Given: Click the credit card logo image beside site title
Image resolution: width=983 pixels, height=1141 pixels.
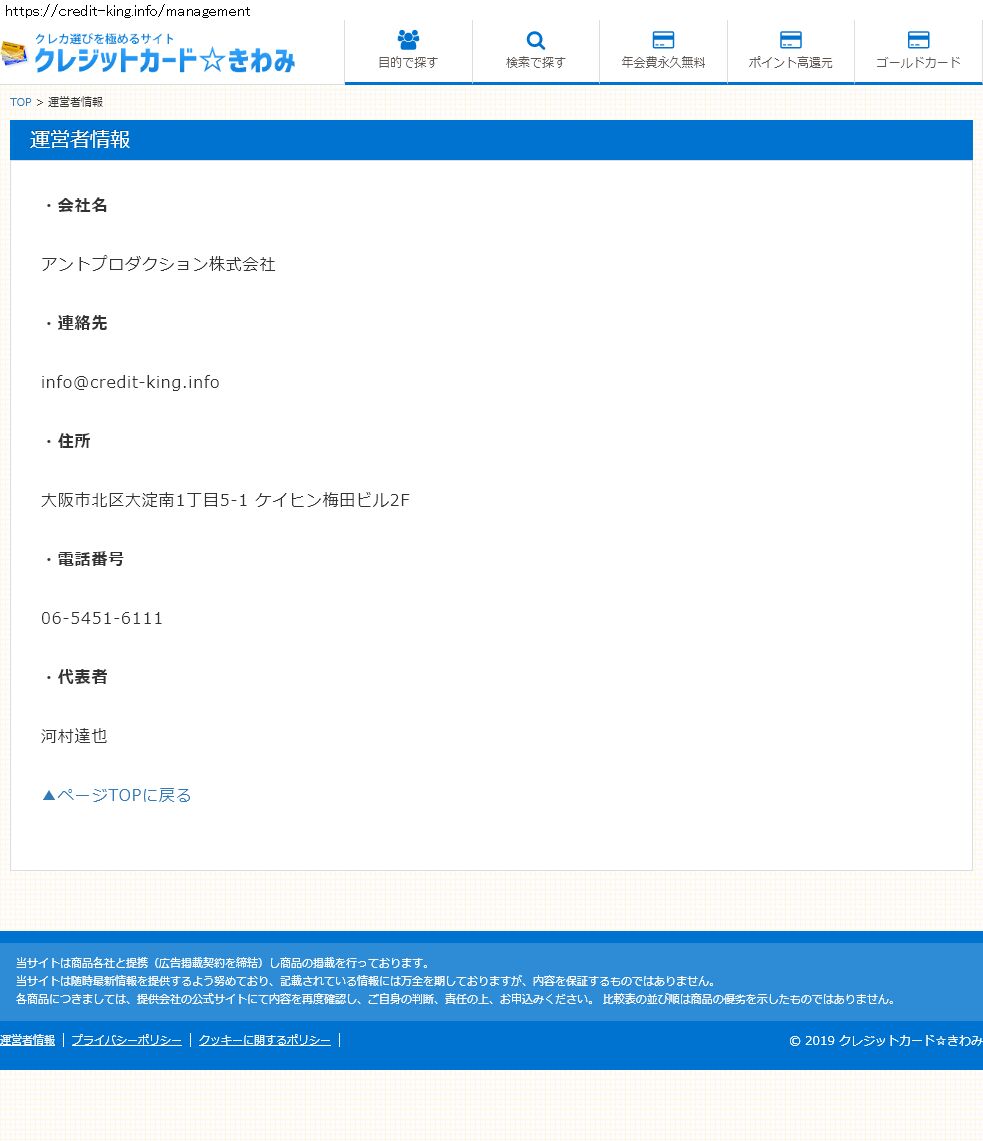Looking at the screenshot, I should click(15, 53).
